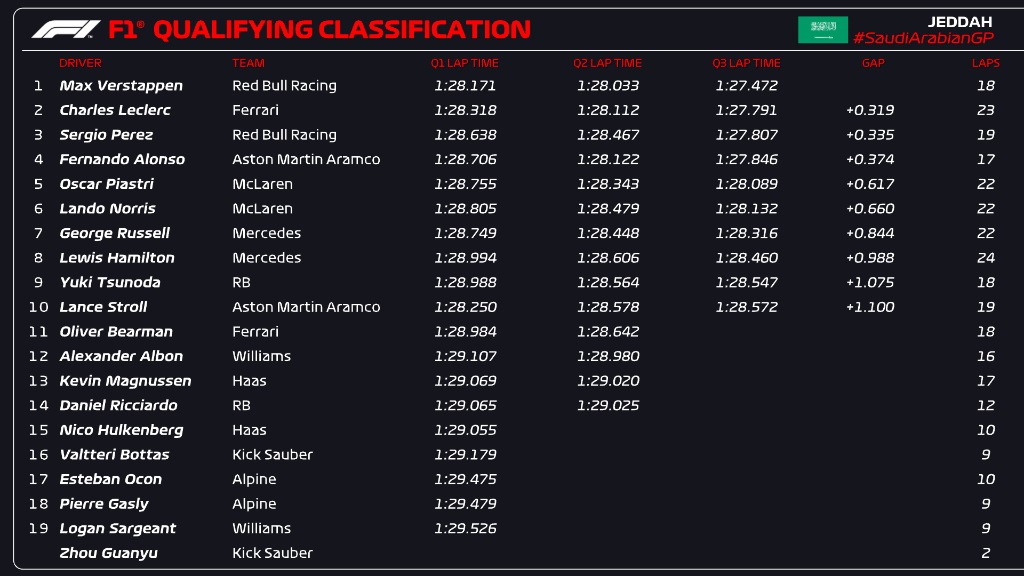Select the TEAM column header
Screen dimensions: 1024x576
248,63
